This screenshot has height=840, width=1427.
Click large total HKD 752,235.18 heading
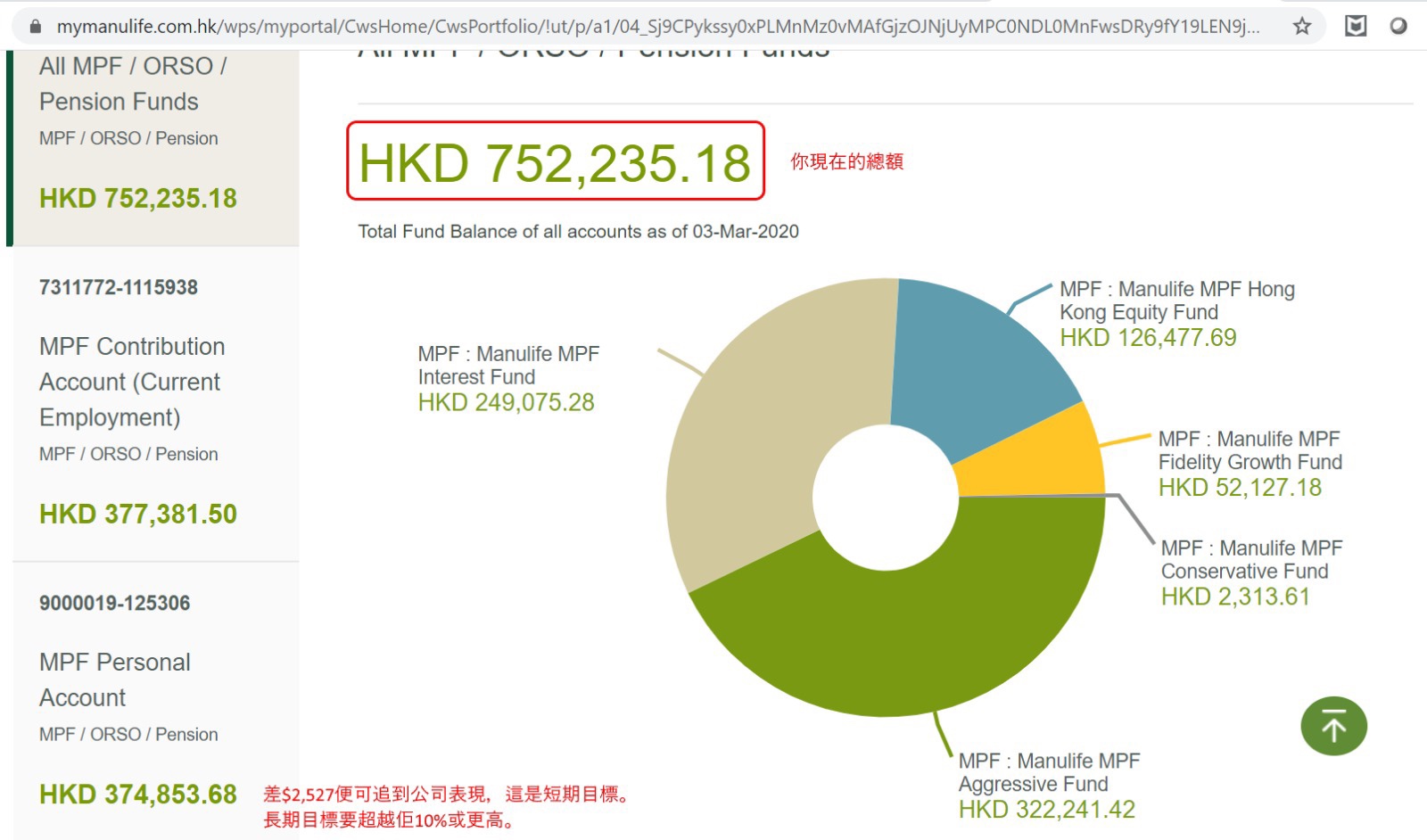click(x=555, y=162)
